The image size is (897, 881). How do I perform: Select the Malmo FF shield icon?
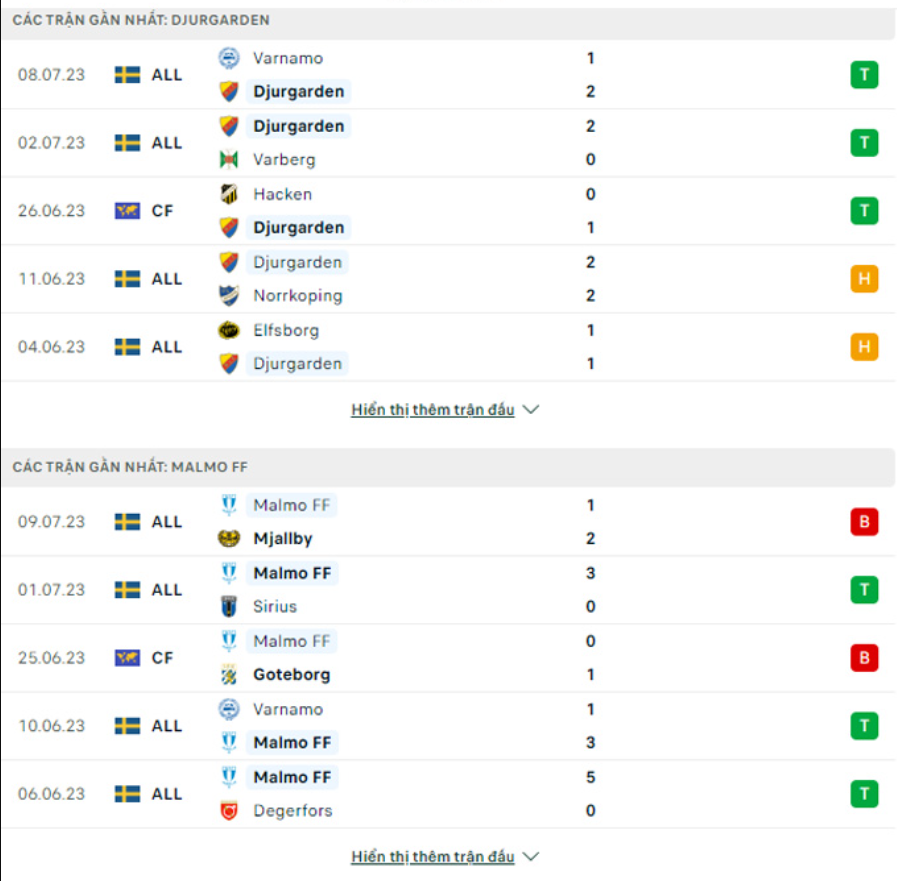[x=228, y=505]
